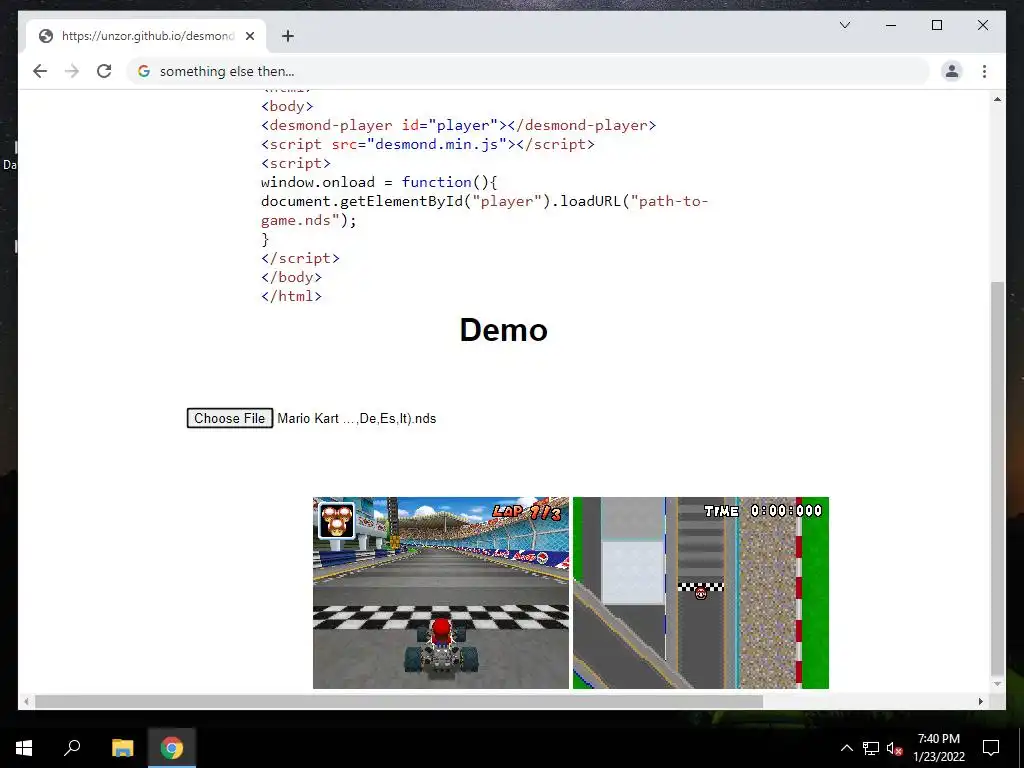Screen dimensions: 1024x768
Task: Show hidden system tray icons
Action: coord(846,748)
